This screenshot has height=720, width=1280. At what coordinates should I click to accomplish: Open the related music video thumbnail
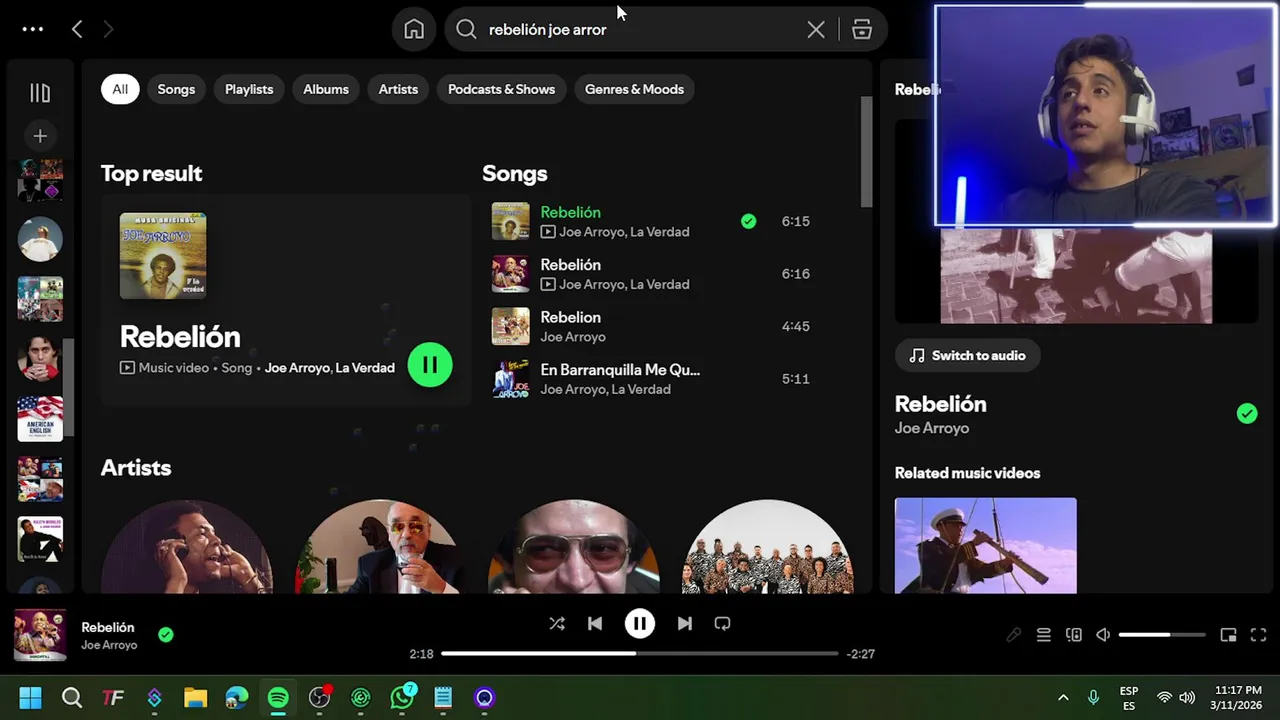tap(985, 546)
